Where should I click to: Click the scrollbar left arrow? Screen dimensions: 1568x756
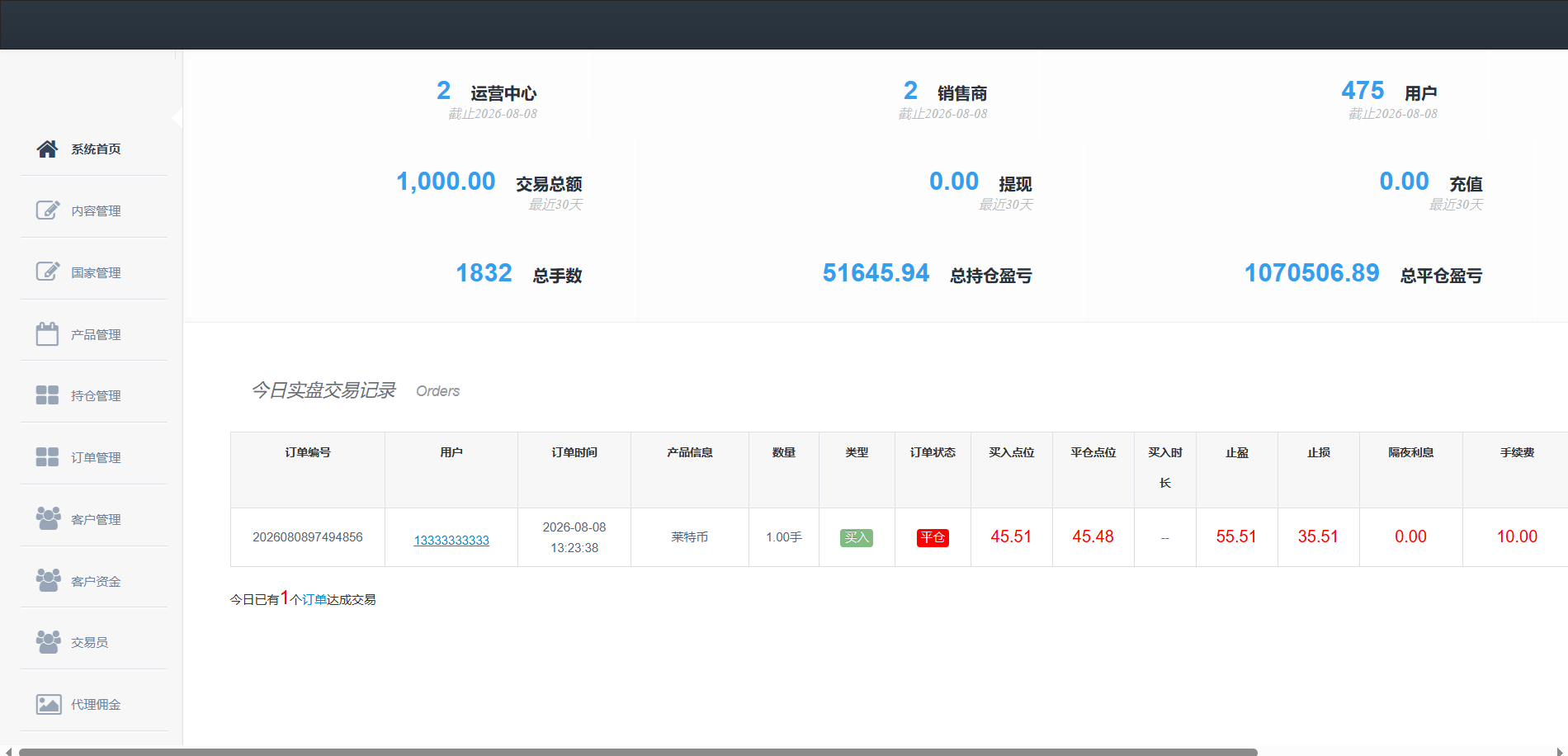(x=8, y=752)
